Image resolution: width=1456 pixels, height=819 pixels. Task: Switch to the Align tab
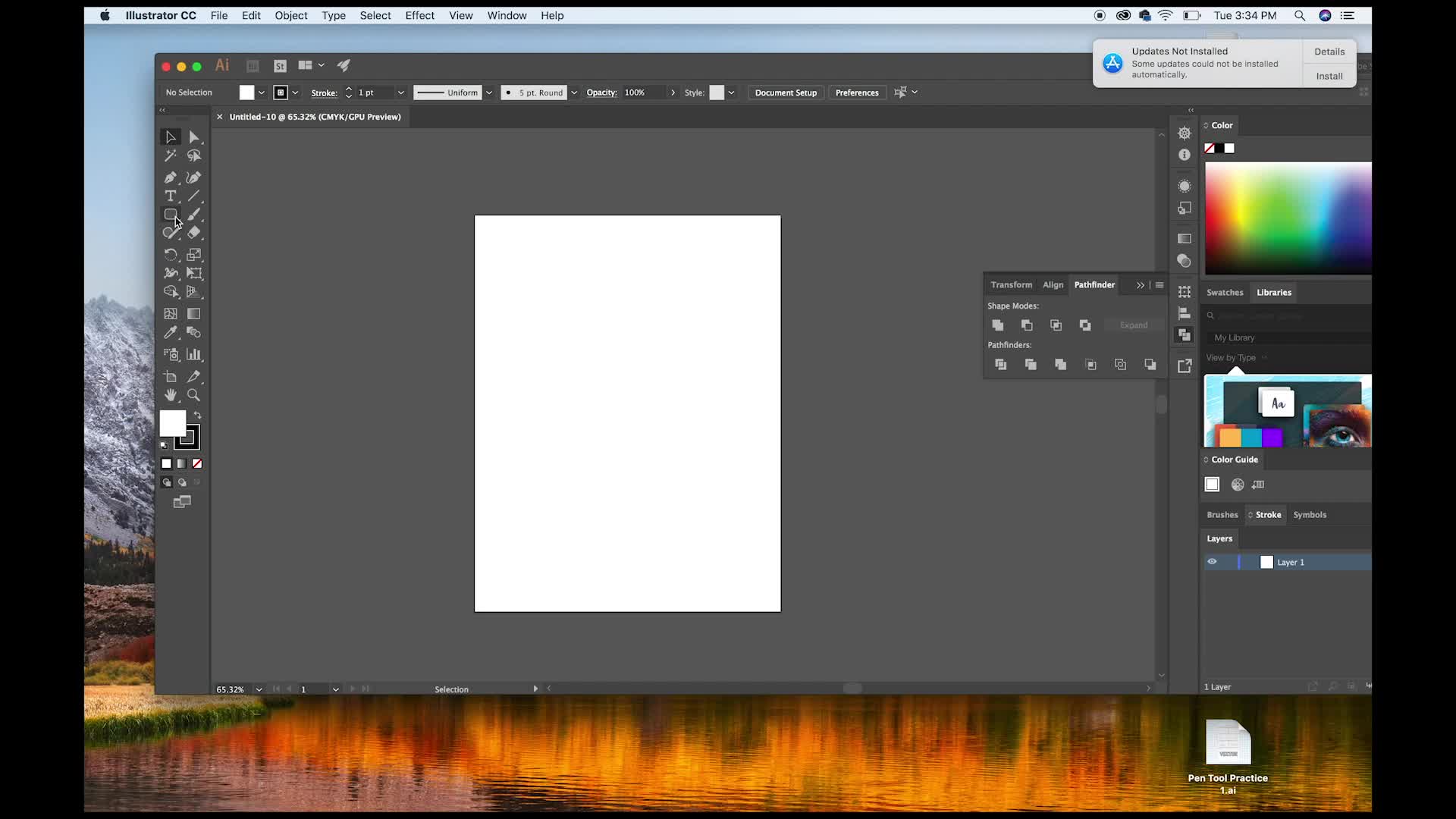[x=1053, y=285]
